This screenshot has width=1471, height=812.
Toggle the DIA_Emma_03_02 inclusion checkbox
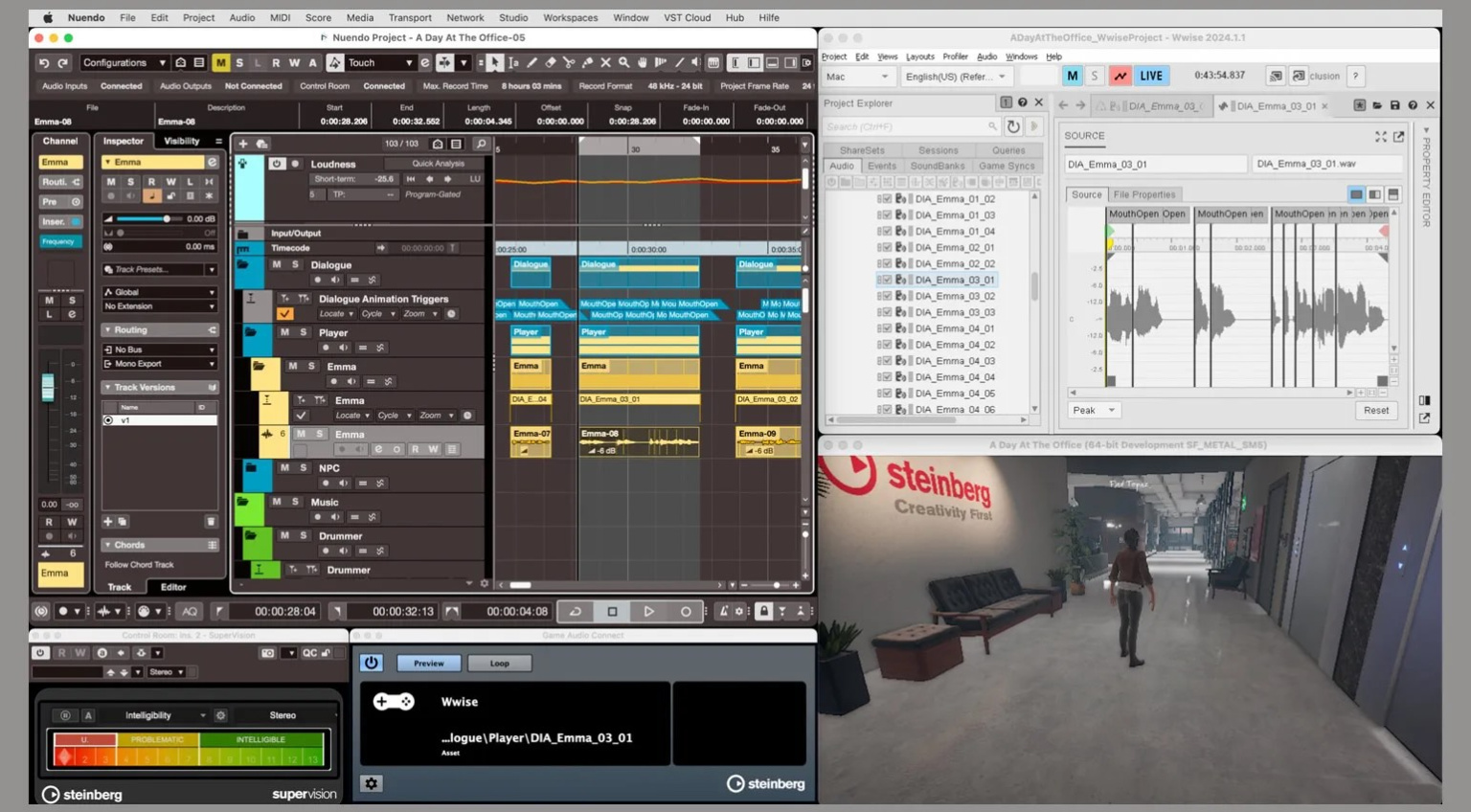click(x=887, y=296)
